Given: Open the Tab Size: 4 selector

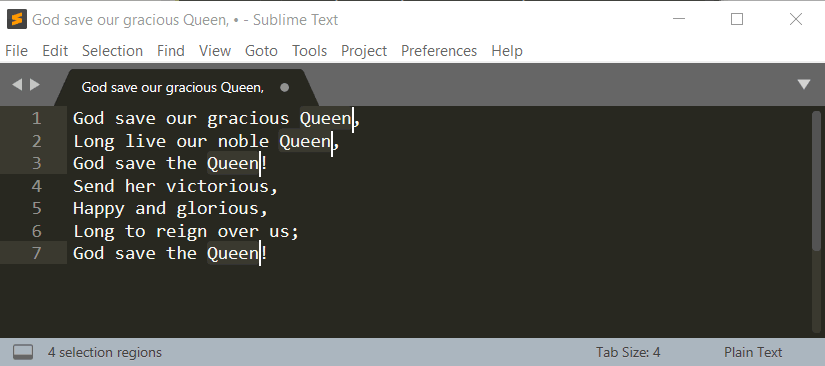Looking at the screenshot, I should pos(628,352).
